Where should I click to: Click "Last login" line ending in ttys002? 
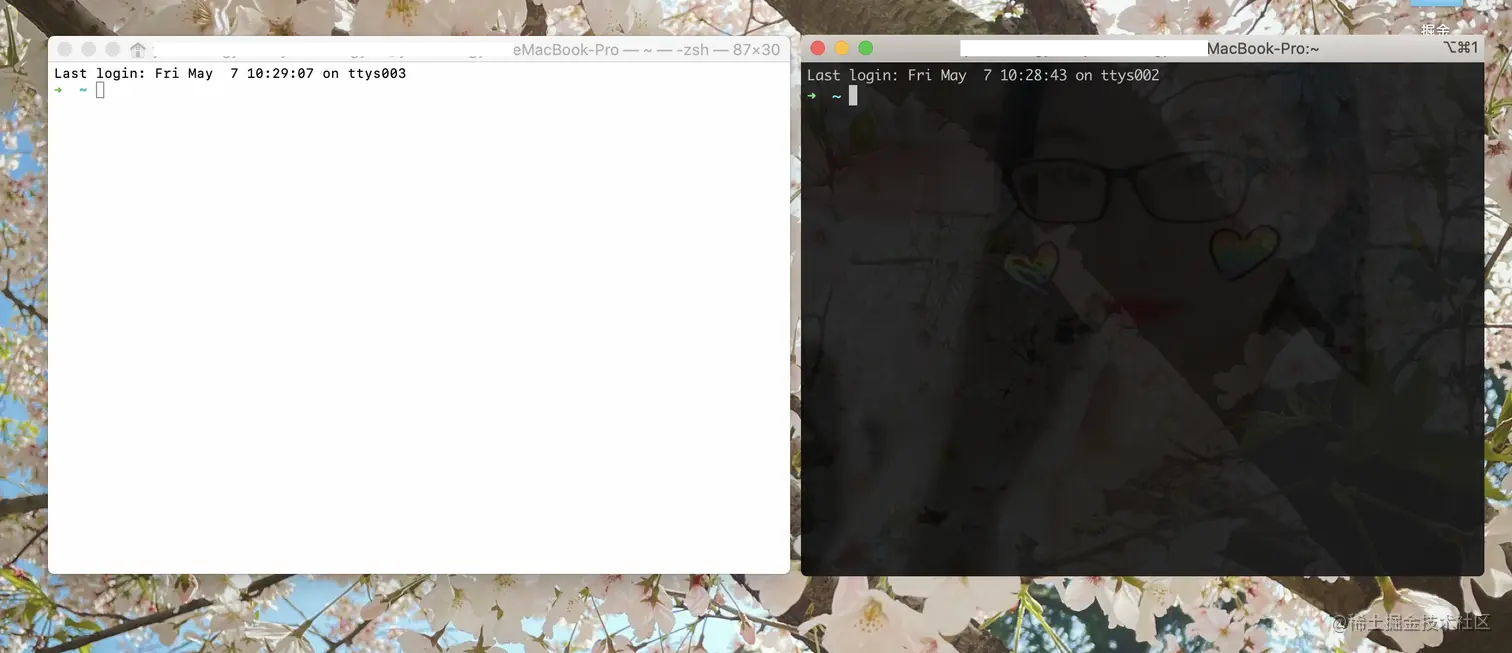click(983, 75)
